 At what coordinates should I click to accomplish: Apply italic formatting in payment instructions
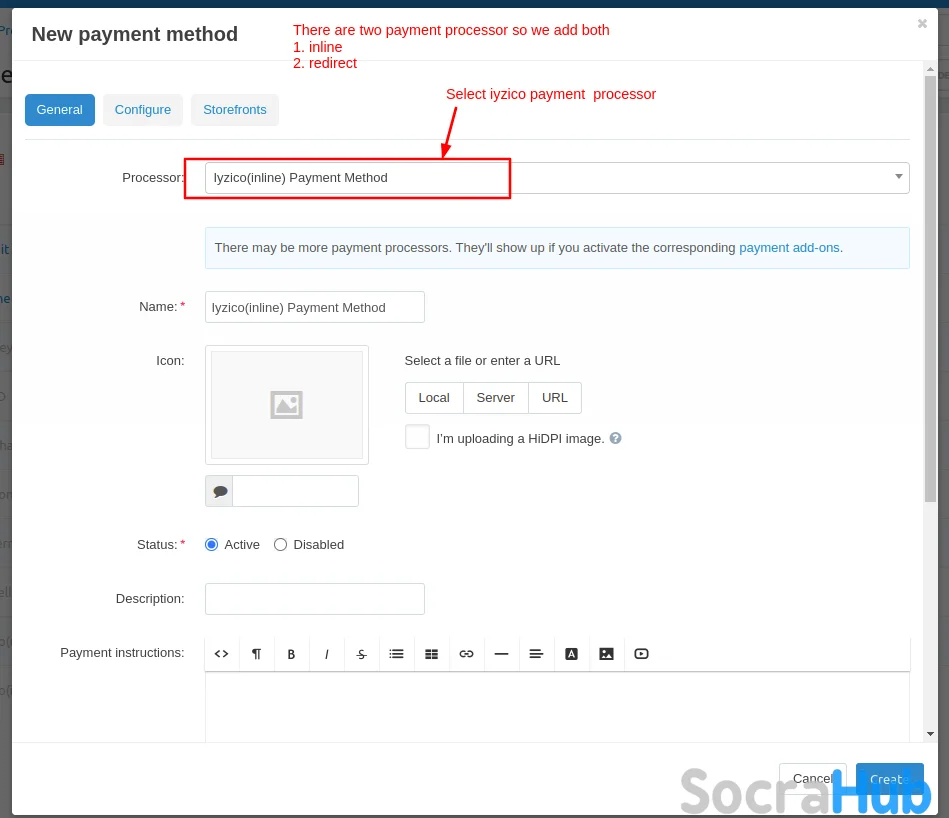[326, 653]
